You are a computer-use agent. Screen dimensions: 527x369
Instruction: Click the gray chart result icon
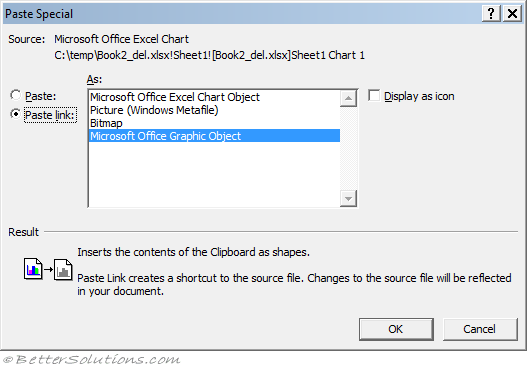pyautogui.click(x=63, y=270)
